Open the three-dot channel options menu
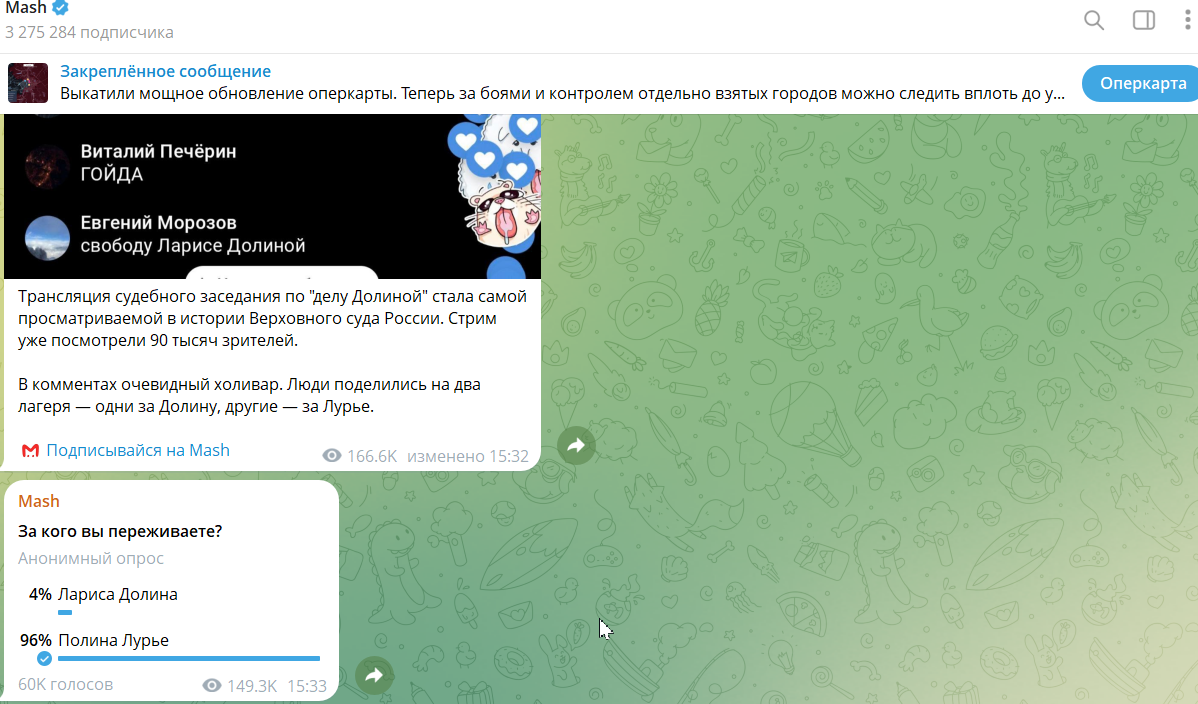Viewport: 1198px width, 704px height. [1186, 20]
